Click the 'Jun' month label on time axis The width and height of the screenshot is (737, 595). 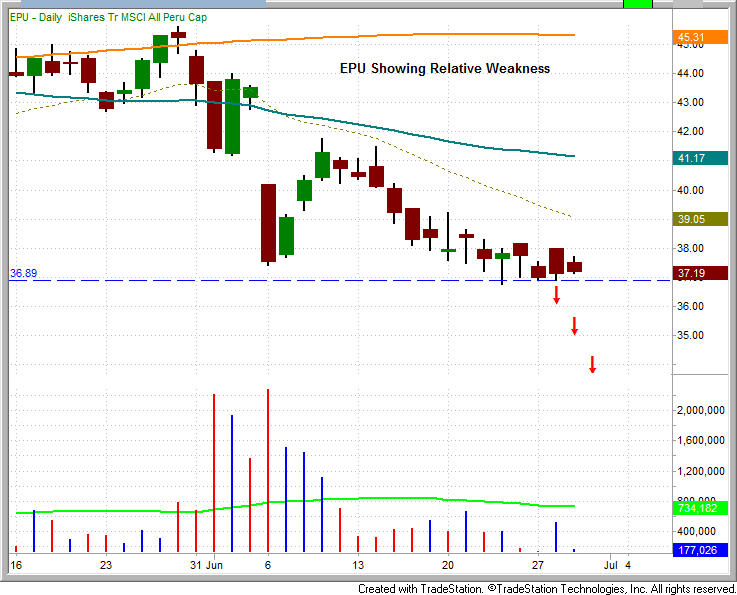pyautogui.click(x=214, y=565)
